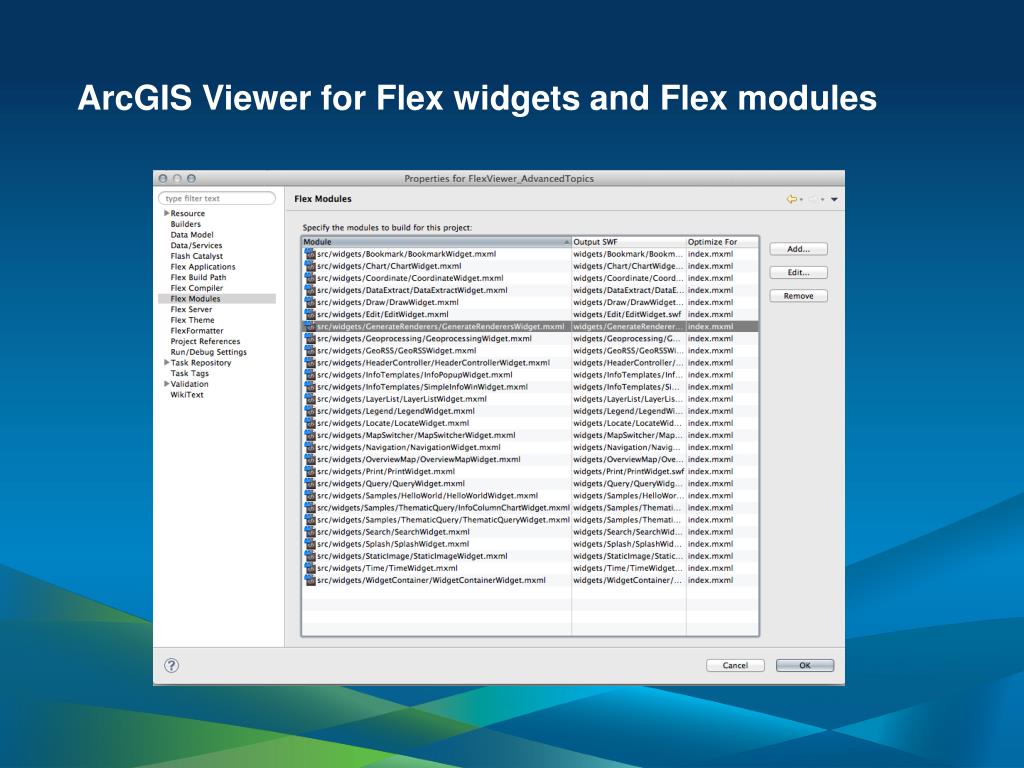Screen dimensions: 1024x768
Task: Open the Flex Compiler page
Action: pyautogui.click(x=197, y=288)
